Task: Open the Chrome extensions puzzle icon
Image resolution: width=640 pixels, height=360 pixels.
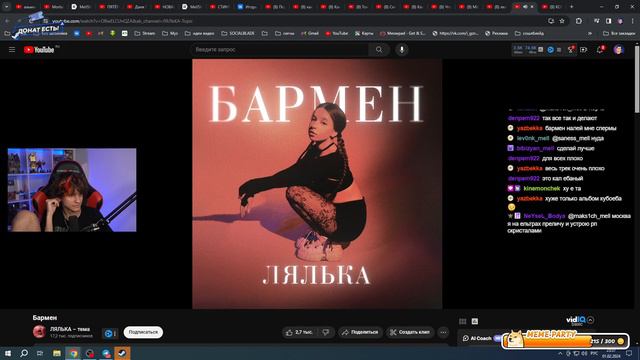Action: click(x=579, y=21)
